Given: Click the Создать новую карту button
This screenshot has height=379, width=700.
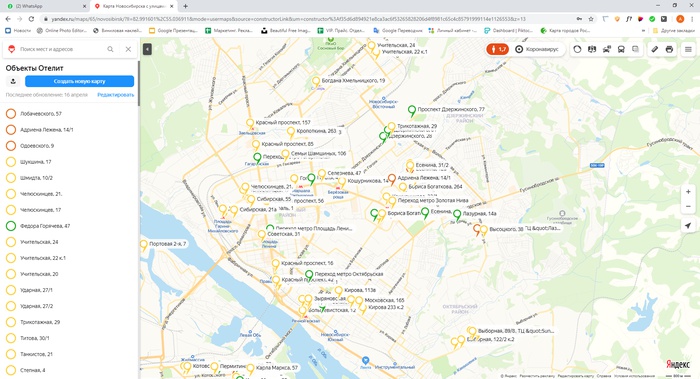Looking at the screenshot, I should coord(79,81).
